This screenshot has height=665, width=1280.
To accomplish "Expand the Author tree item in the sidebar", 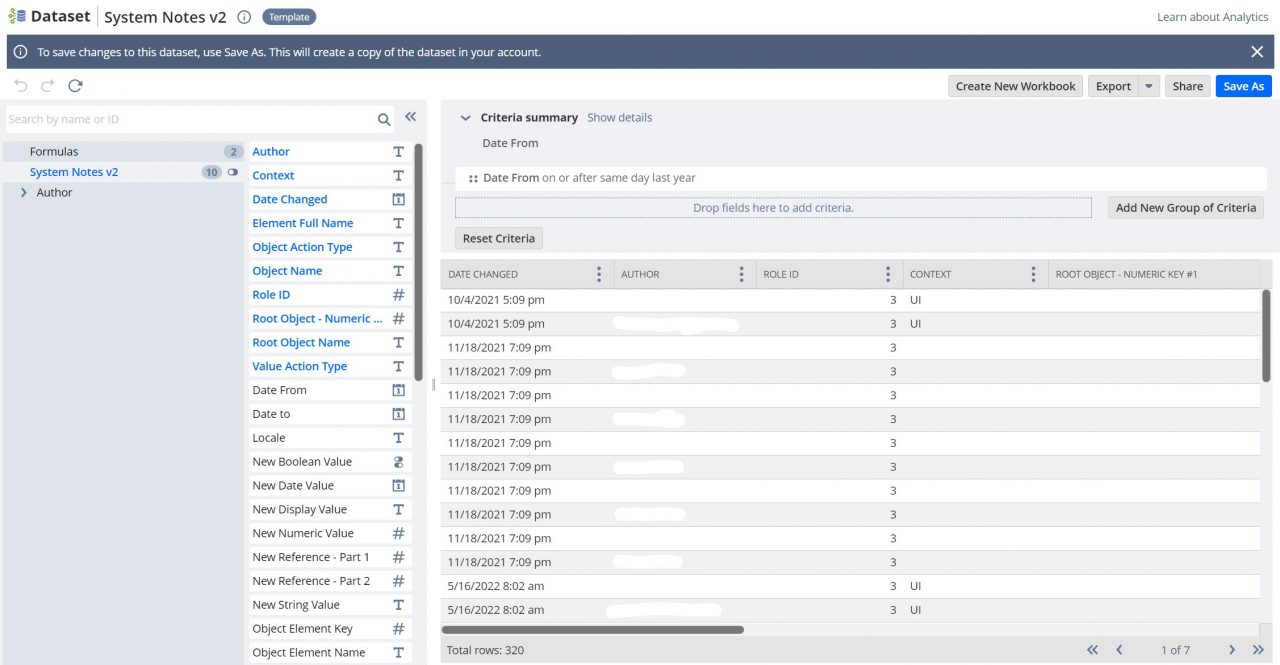I will [x=25, y=192].
